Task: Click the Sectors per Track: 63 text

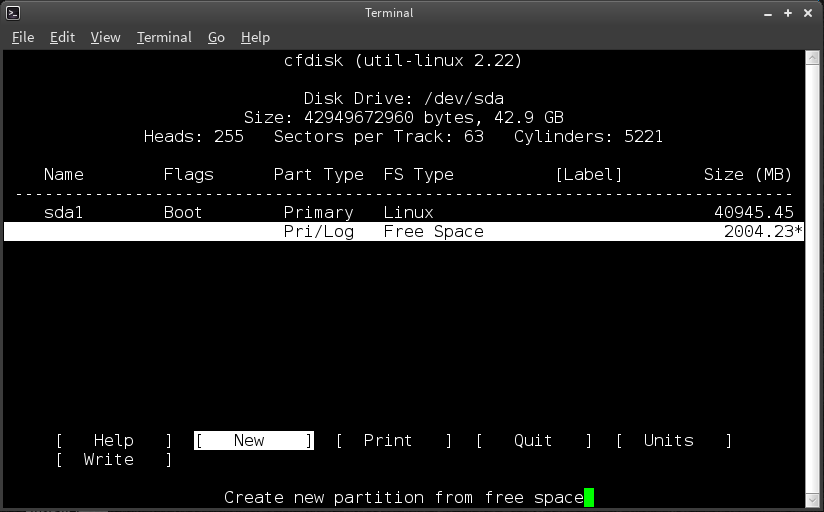Action: click(x=378, y=137)
